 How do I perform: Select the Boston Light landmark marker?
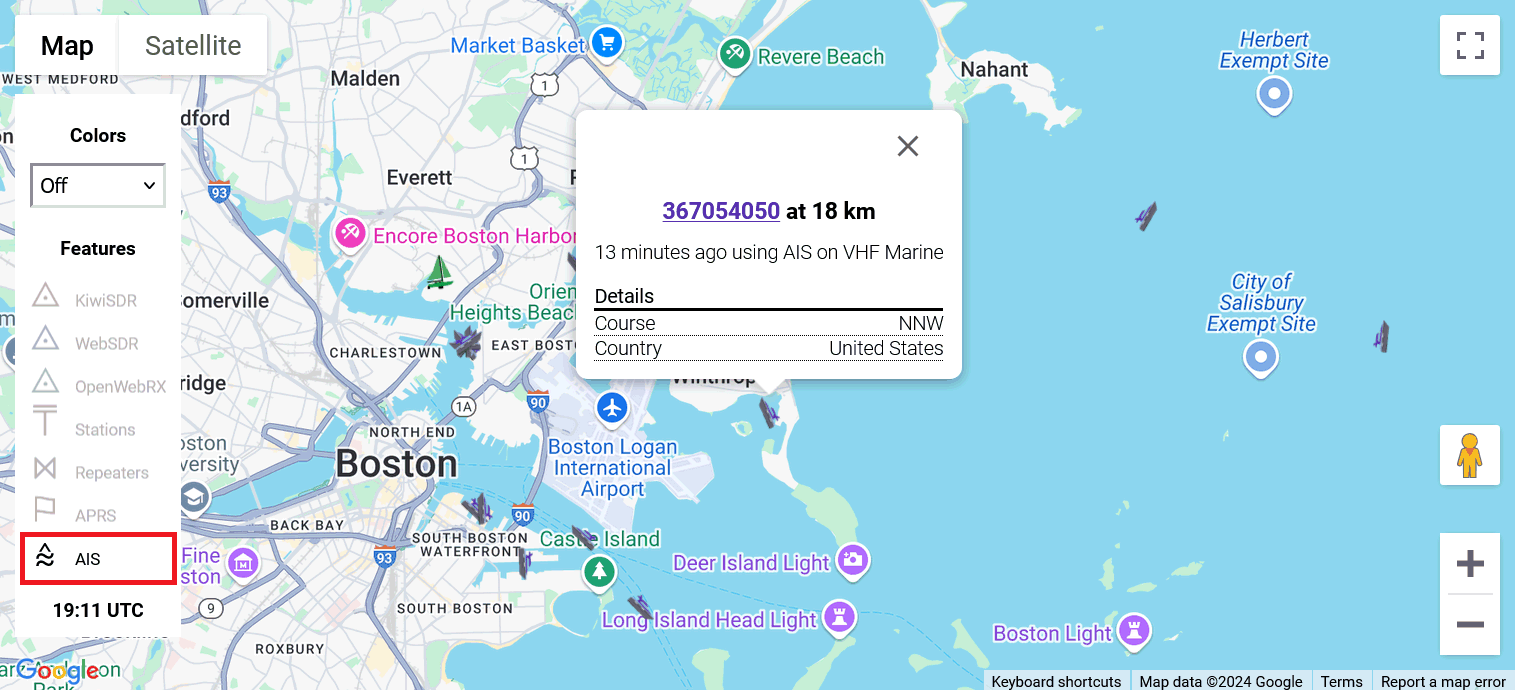coord(1134,630)
